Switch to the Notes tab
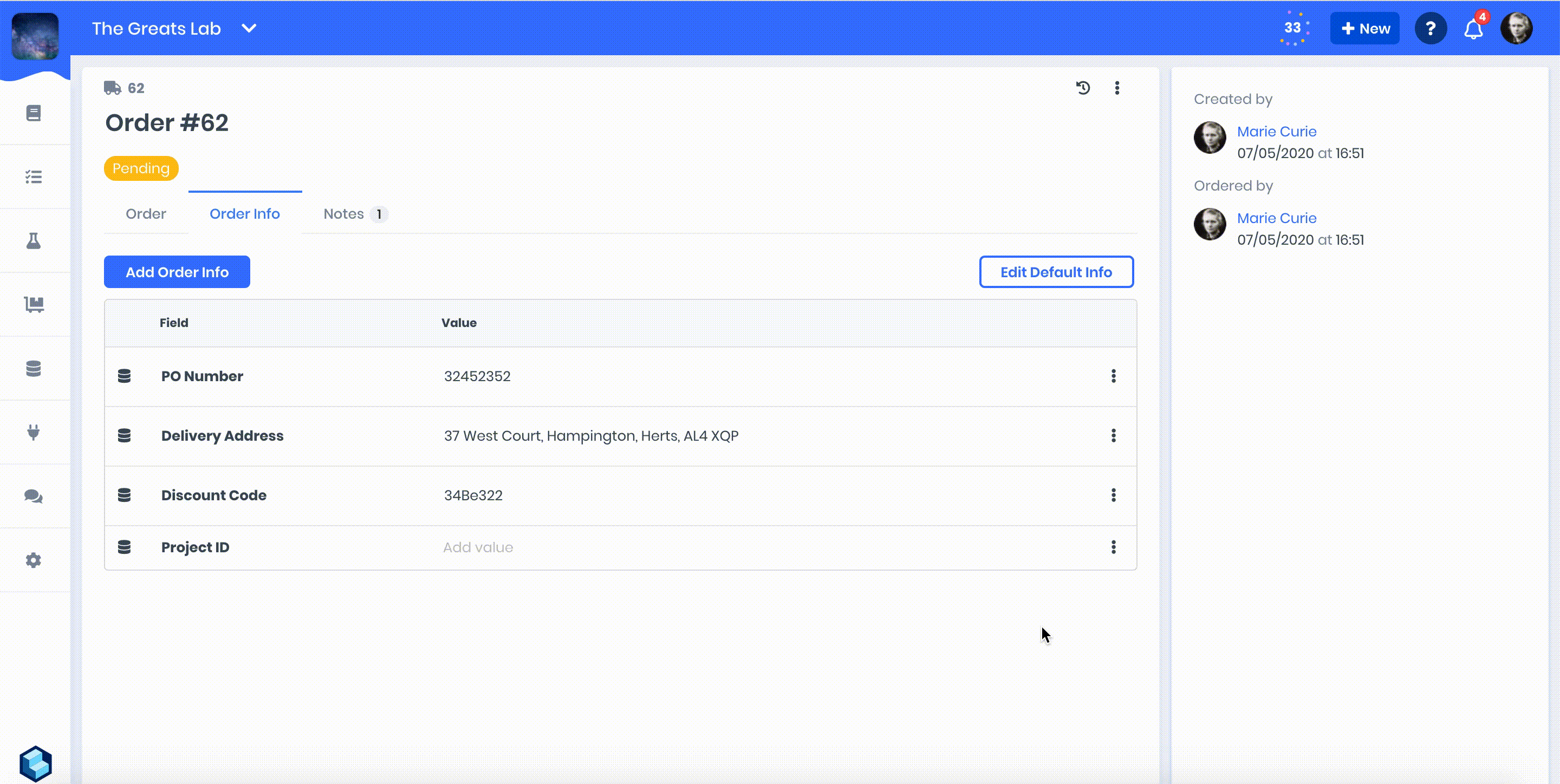The width and height of the screenshot is (1560, 784). tap(343, 214)
